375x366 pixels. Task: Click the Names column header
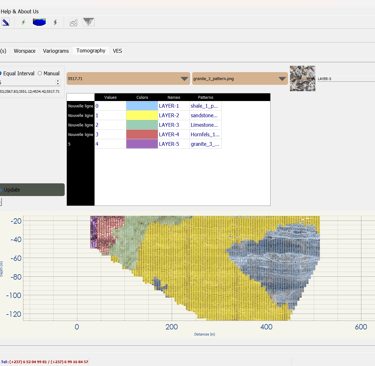point(174,97)
